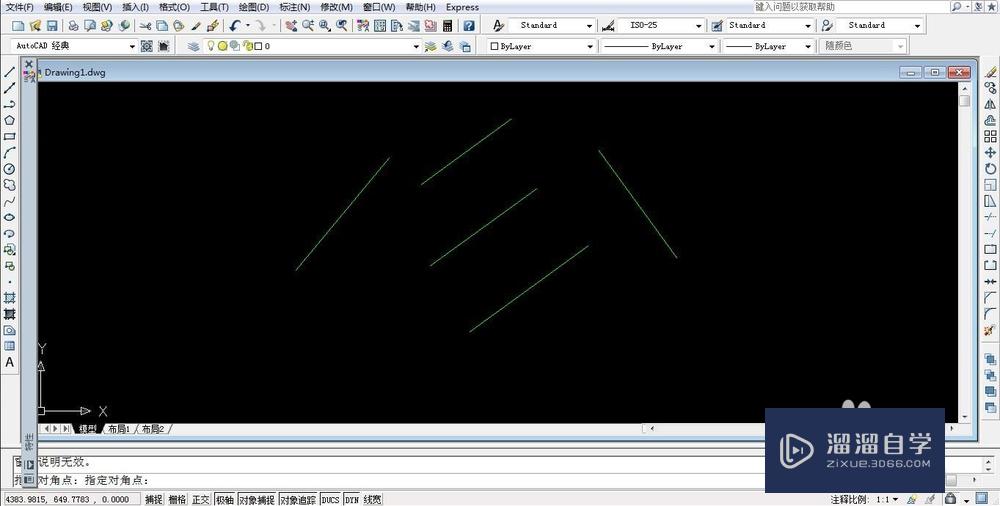Select the Mirror tool in Modify toolbar

(990, 104)
